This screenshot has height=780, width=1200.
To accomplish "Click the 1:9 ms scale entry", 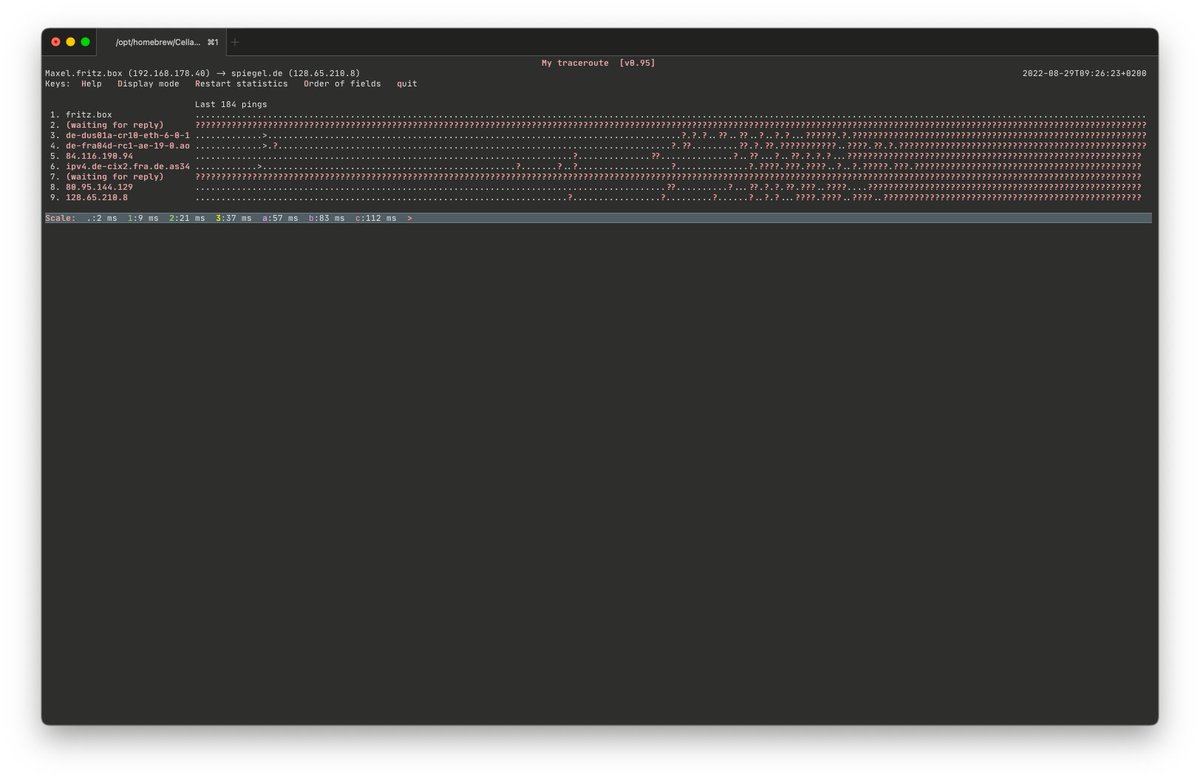I will (143, 218).
